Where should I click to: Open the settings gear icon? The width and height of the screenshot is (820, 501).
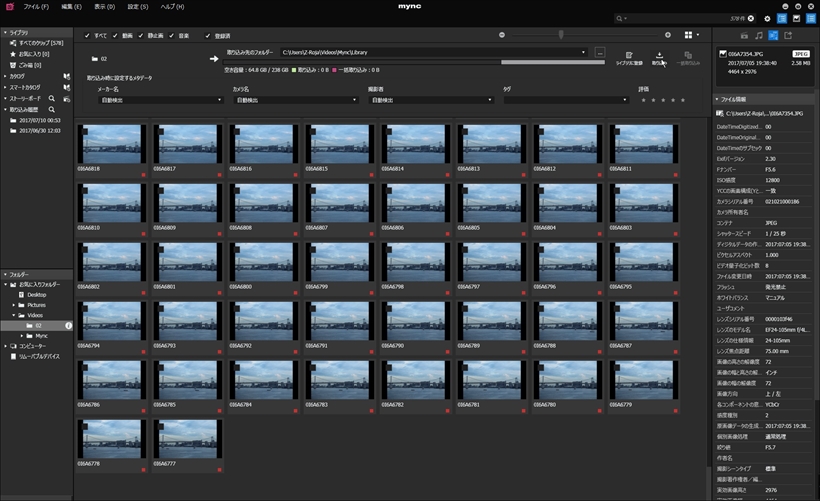pyautogui.click(x=767, y=18)
